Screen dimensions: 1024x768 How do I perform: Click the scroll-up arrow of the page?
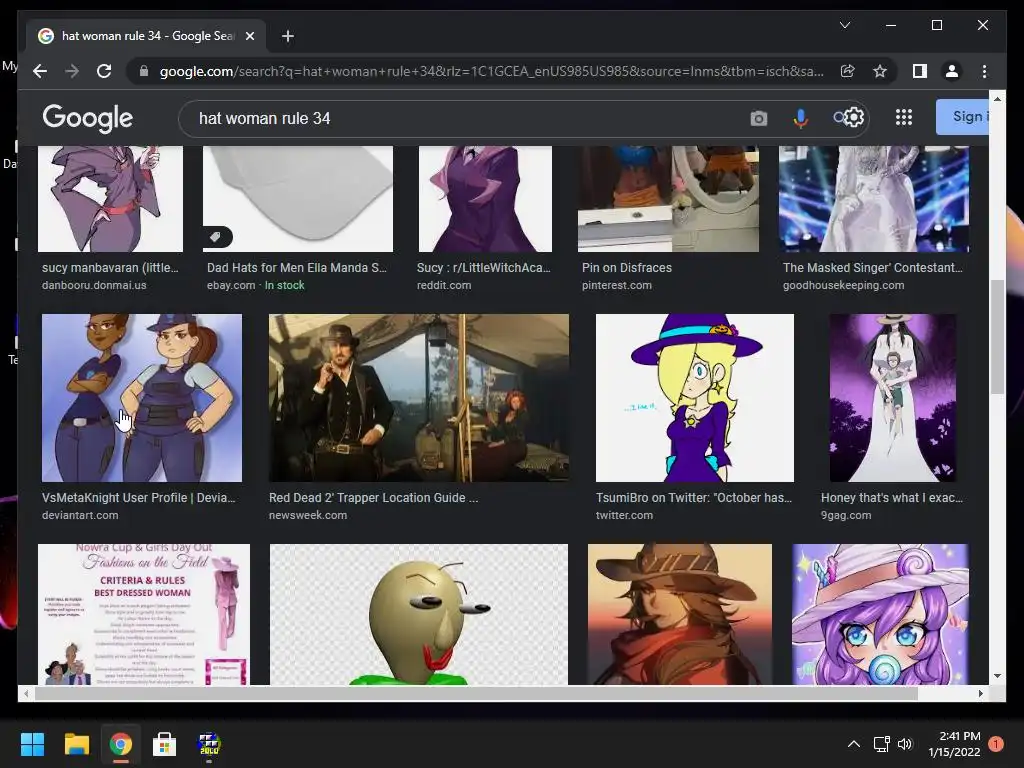997,99
